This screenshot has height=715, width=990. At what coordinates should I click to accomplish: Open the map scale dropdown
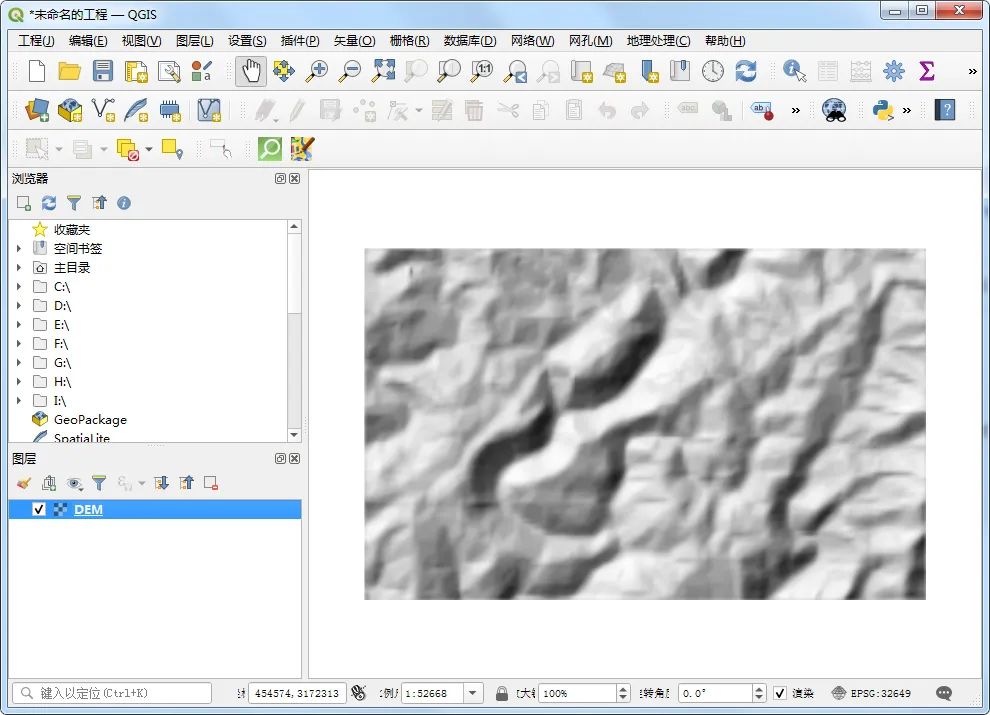473,693
